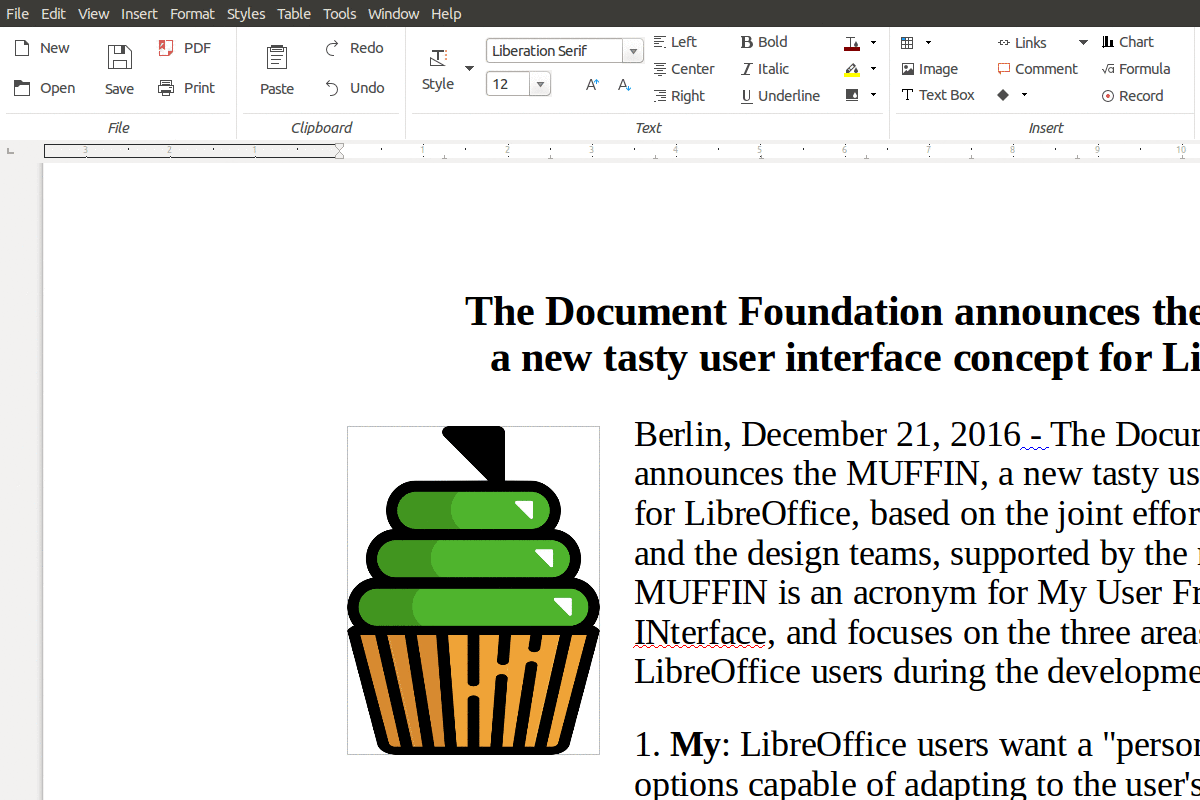Viewport: 1200px width, 800px height.
Task: Expand the font color dropdown arrow
Action: pos(873,43)
